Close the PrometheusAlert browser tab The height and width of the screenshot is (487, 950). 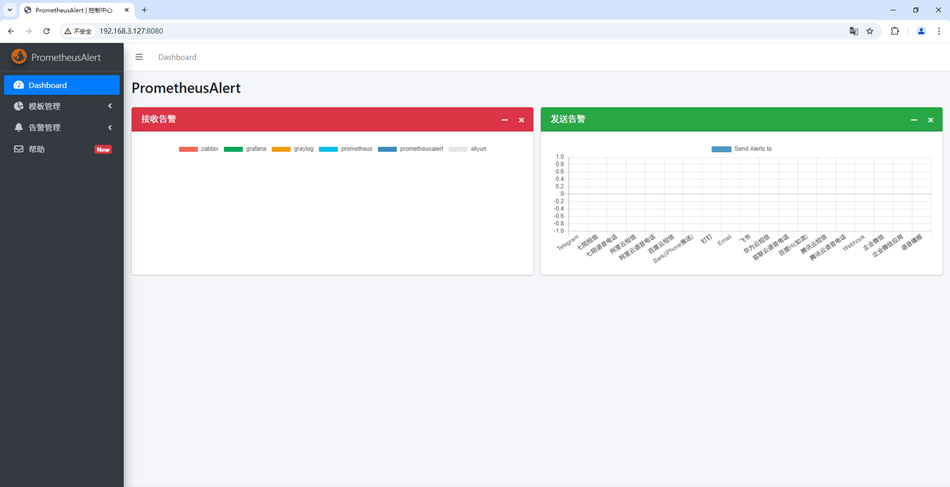(126, 10)
